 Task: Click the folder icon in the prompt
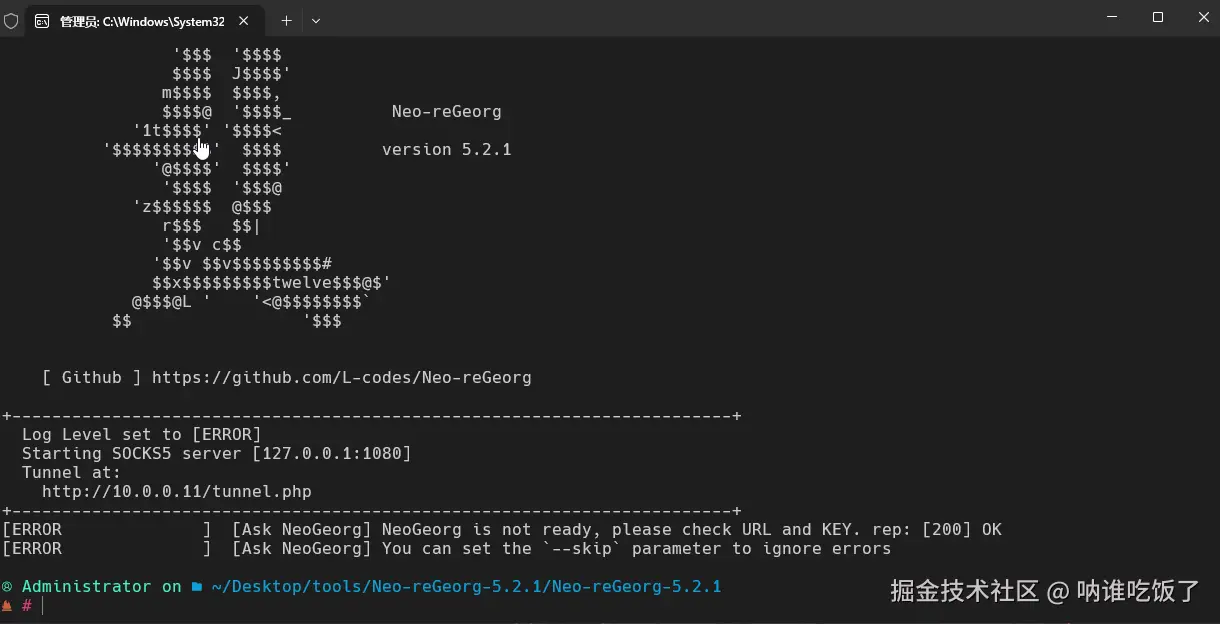point(197,587)
